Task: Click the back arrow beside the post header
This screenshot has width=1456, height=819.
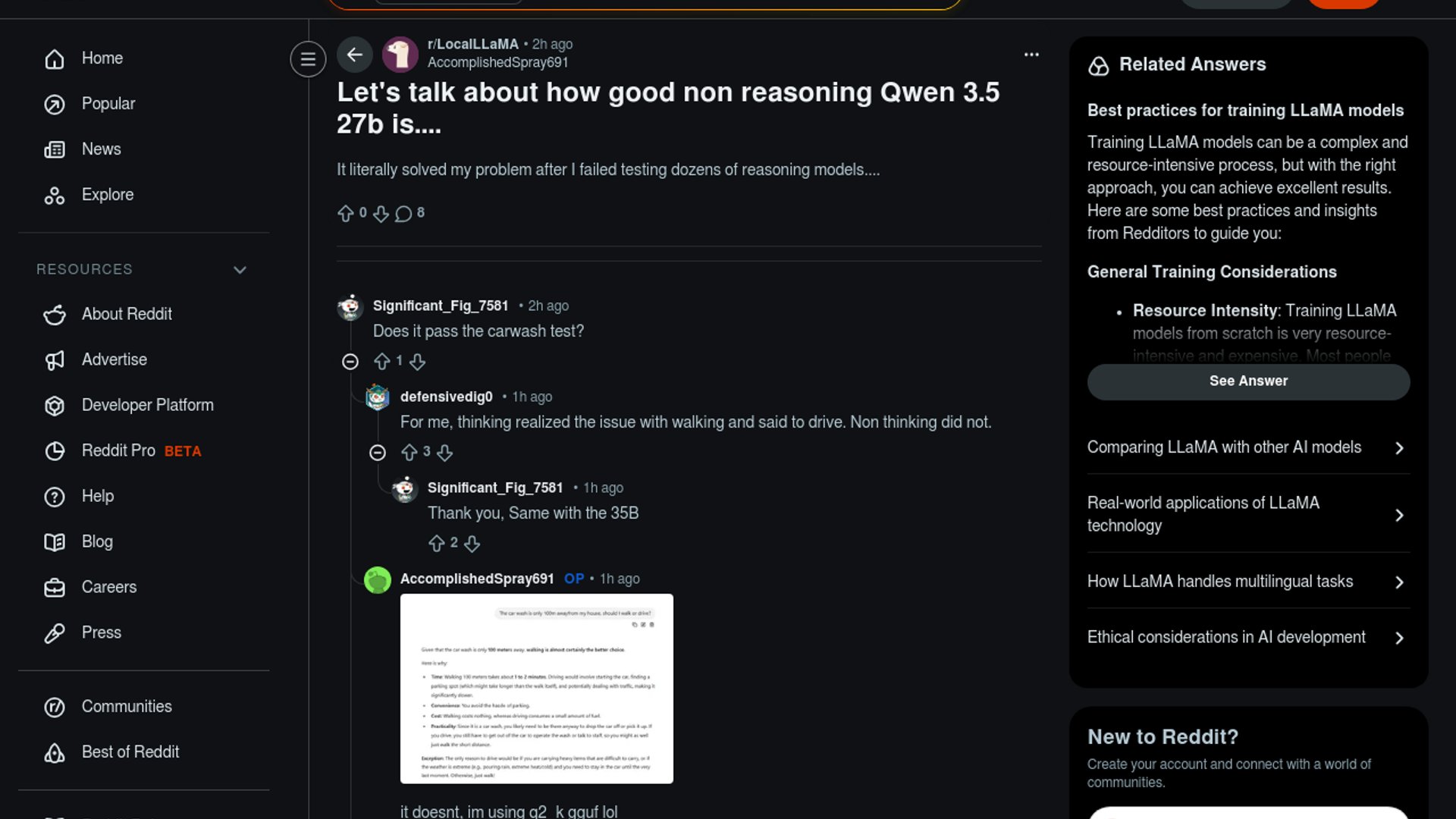Action: coord(354,55)
